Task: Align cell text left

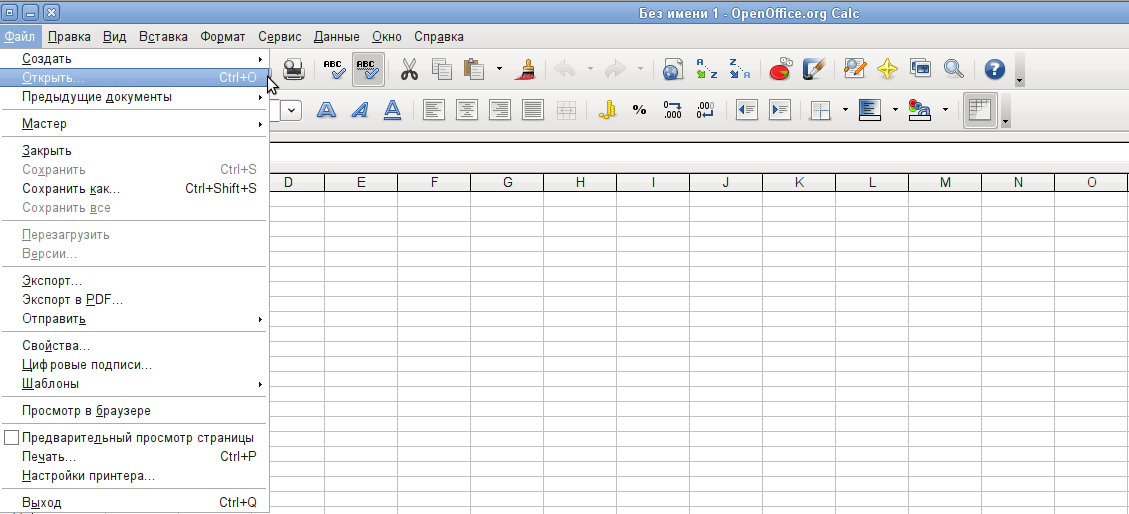Action: [433, 110]
